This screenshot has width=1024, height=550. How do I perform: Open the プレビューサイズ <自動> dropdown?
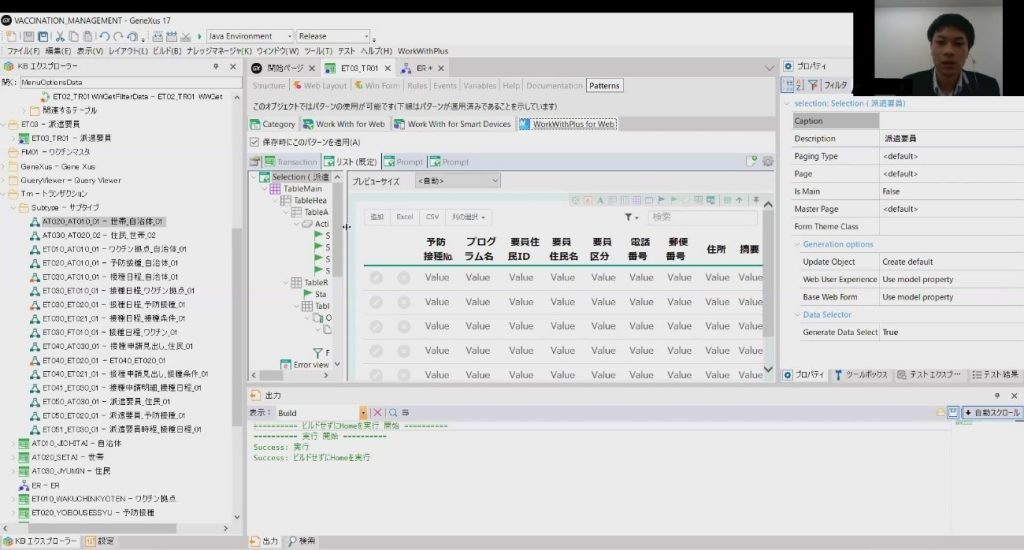pos(458,181)
